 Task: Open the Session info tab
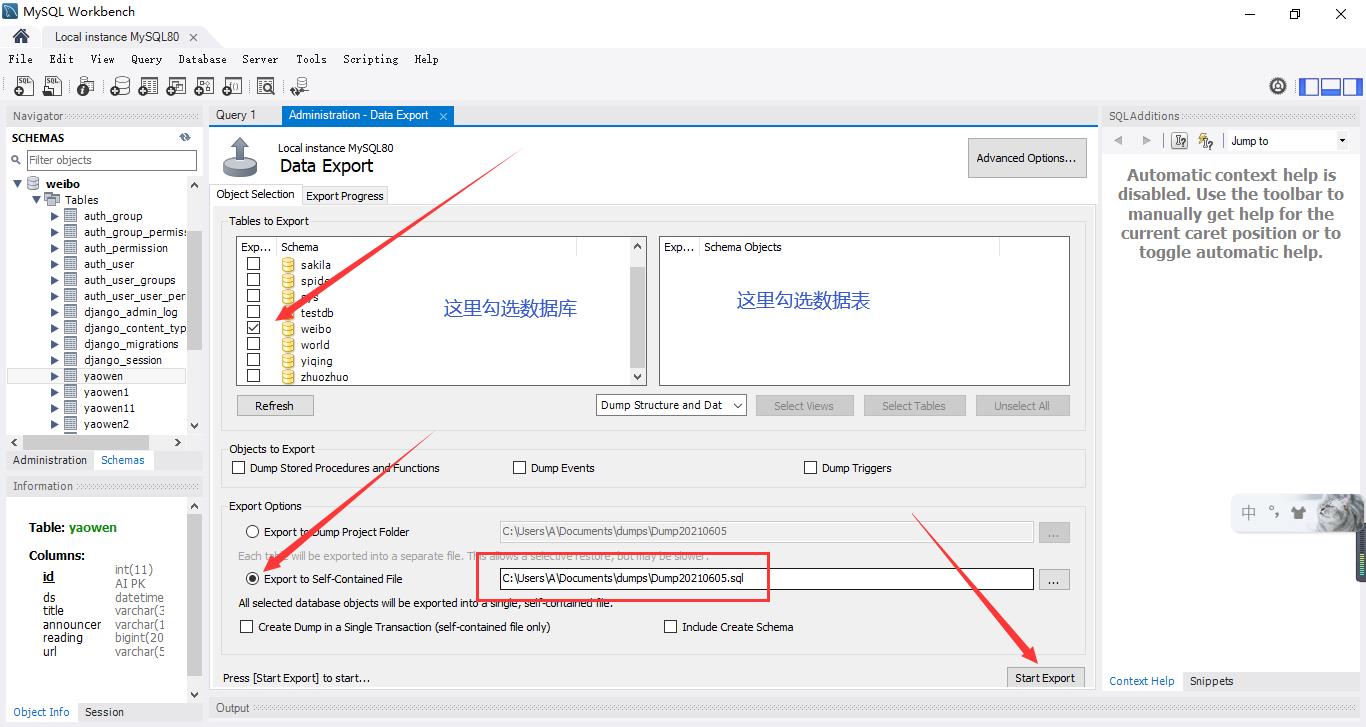104,712
